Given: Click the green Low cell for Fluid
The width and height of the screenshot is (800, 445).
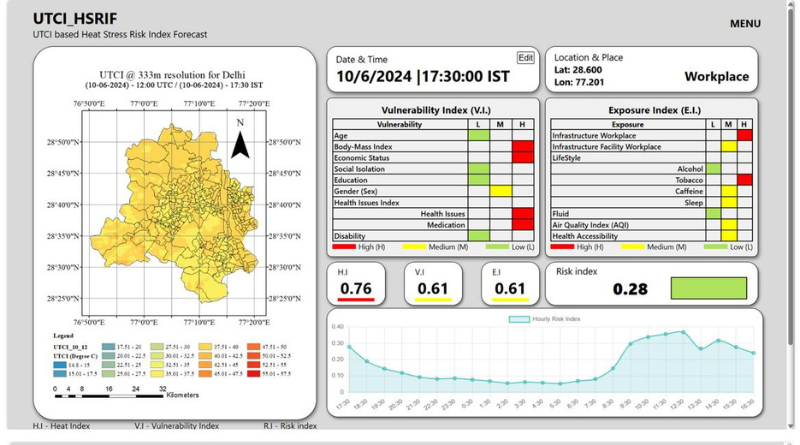Looking at the screenshot, I should [713, 214].
